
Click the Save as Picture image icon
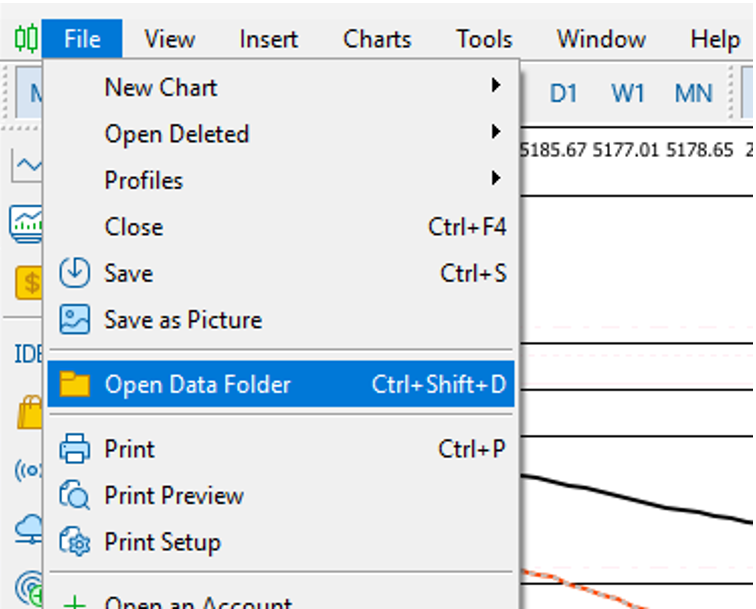click(x=74, y=319)
